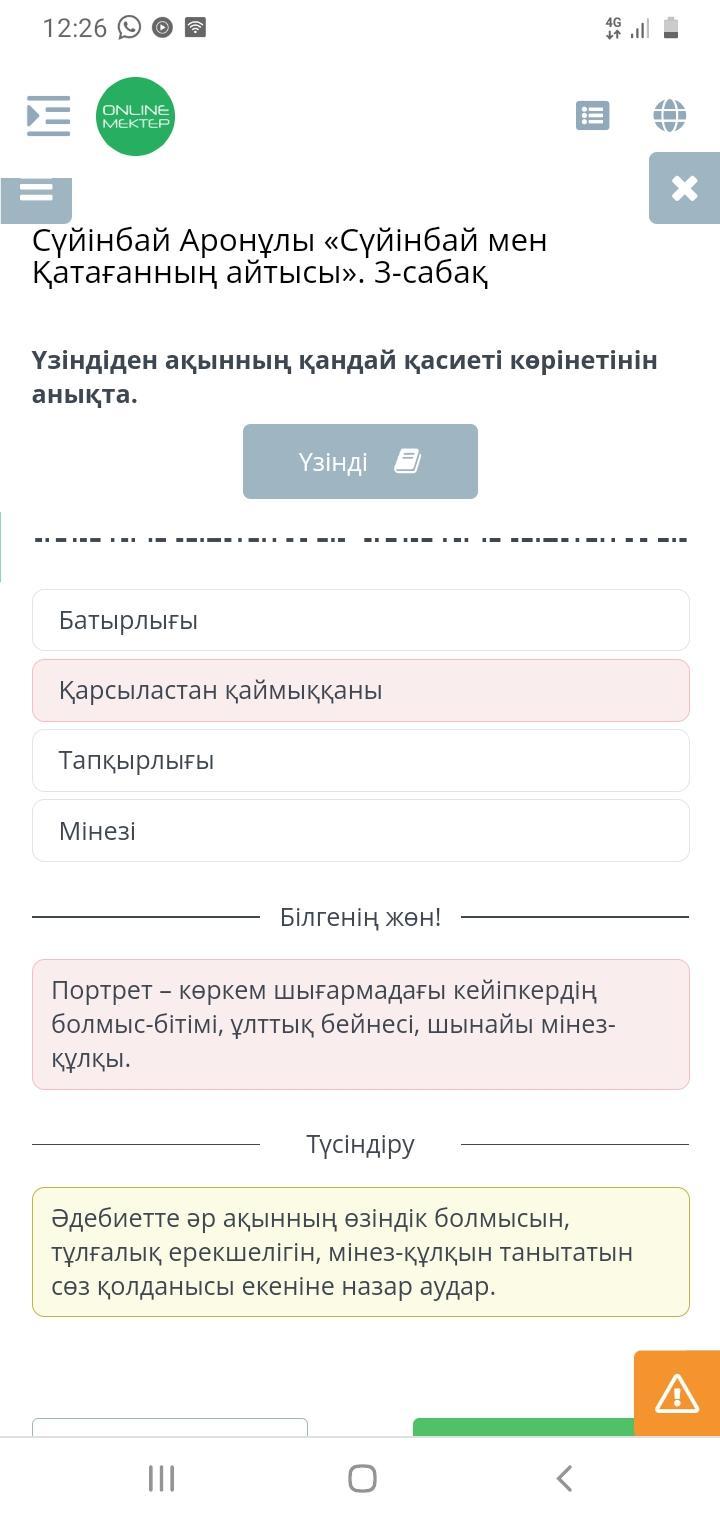Click the Online Mektep logo
Image resolution: width=720 pixels, height=1520 pixels.
pos(135,117)
